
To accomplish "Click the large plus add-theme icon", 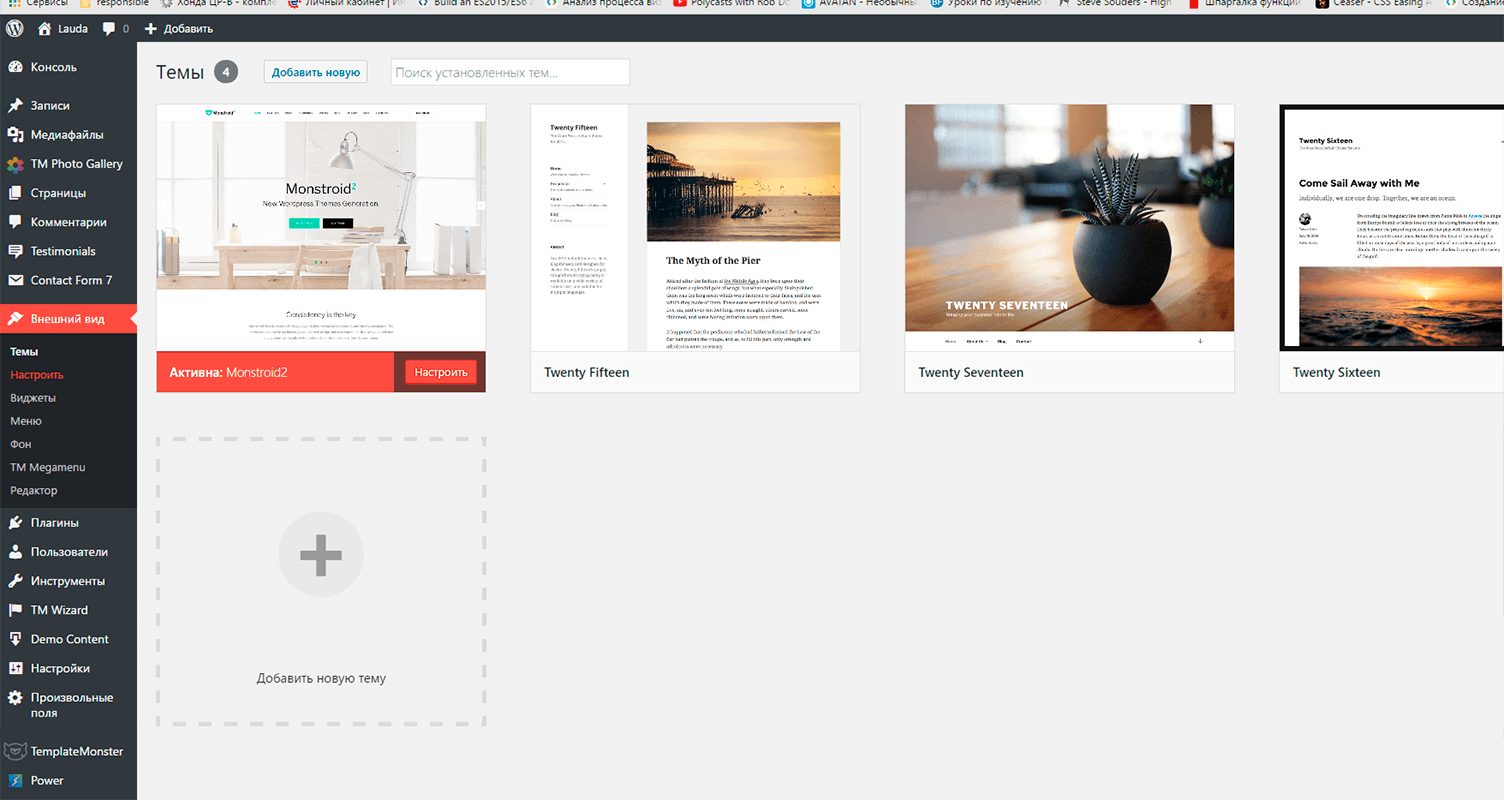I will pos(321,555).
